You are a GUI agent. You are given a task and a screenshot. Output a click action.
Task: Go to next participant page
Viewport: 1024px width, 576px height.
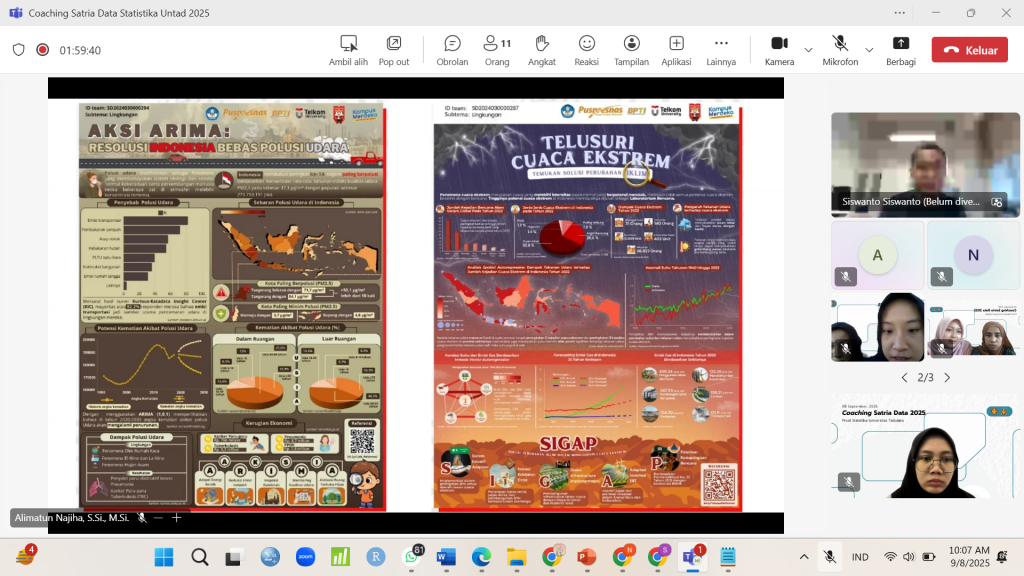pyautogui.click(x=947, y=377)
